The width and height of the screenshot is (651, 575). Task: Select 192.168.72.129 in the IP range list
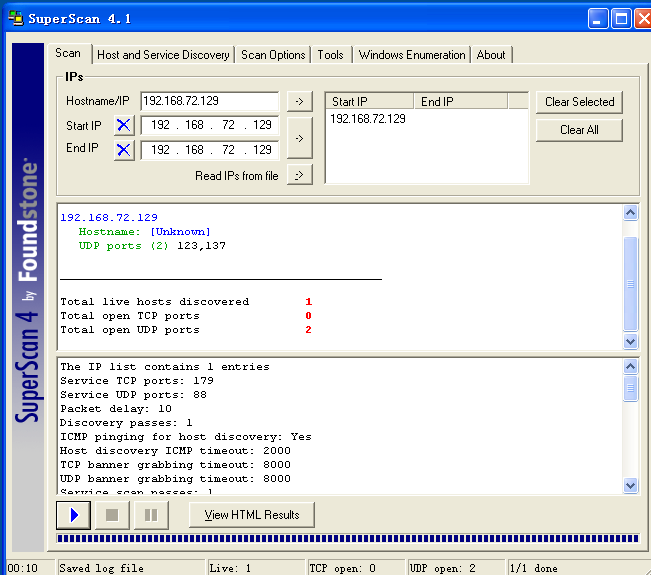point(368,119)
